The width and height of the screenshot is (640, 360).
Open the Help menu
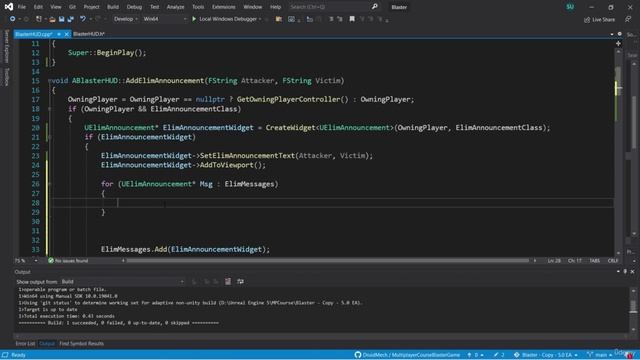click(276, 7)
